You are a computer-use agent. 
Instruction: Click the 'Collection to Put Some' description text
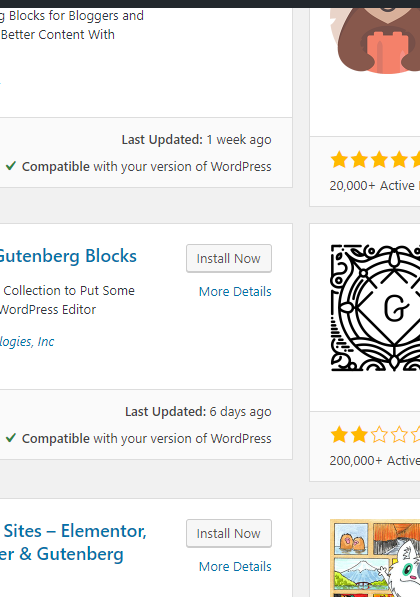tap(69, 291)
